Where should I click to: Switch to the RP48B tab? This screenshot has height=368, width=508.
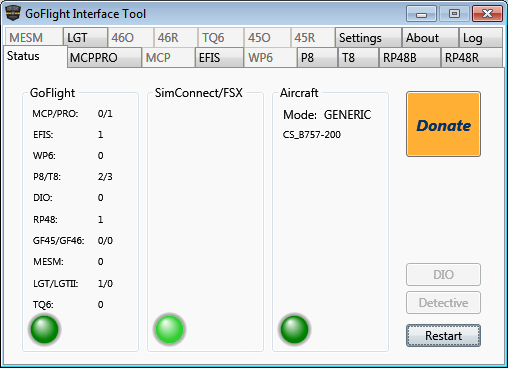tap(410, 58)
